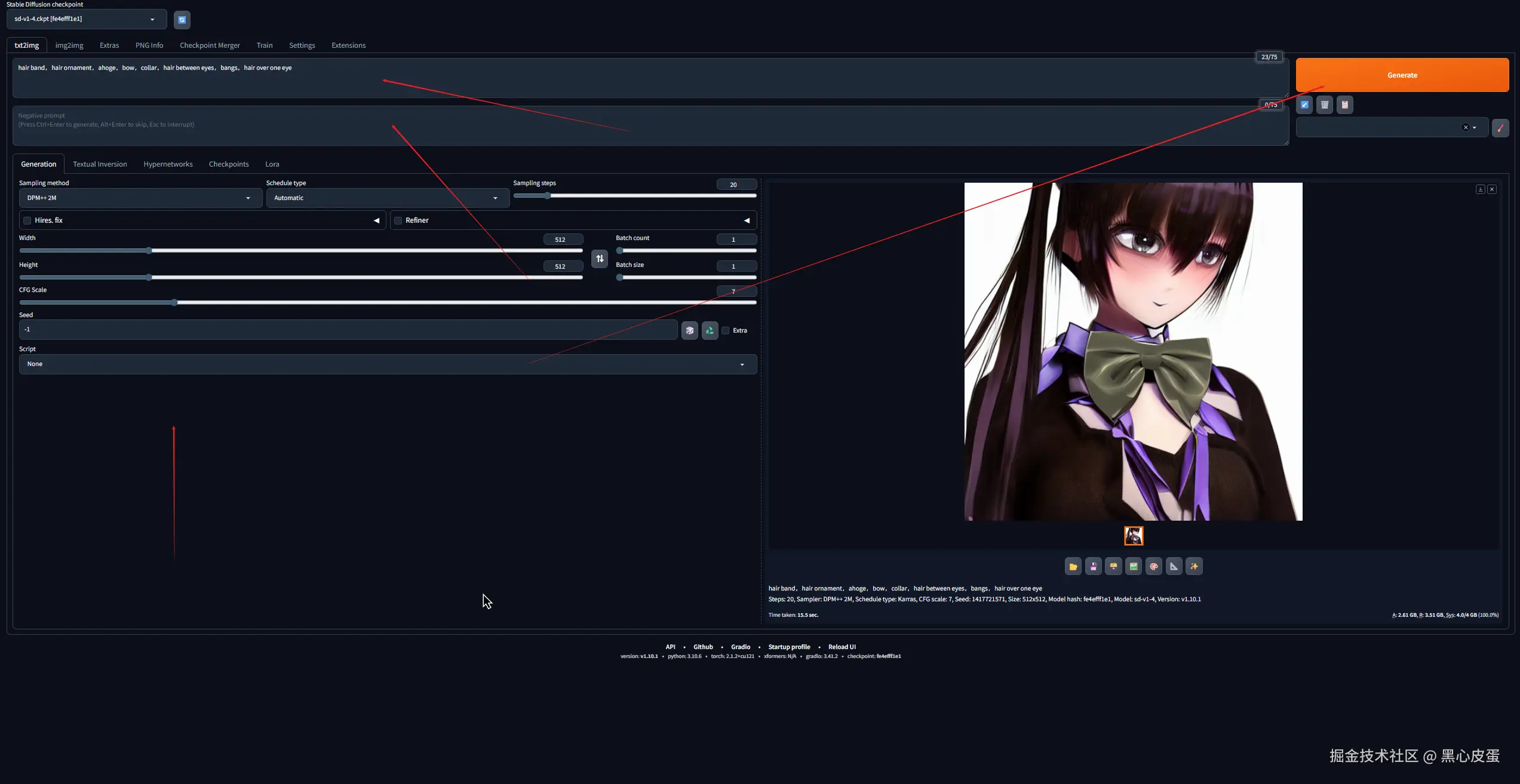Open the Script selection dropdown
Image resolution: width=1520 pixels, height=784 pixels.
388,364
